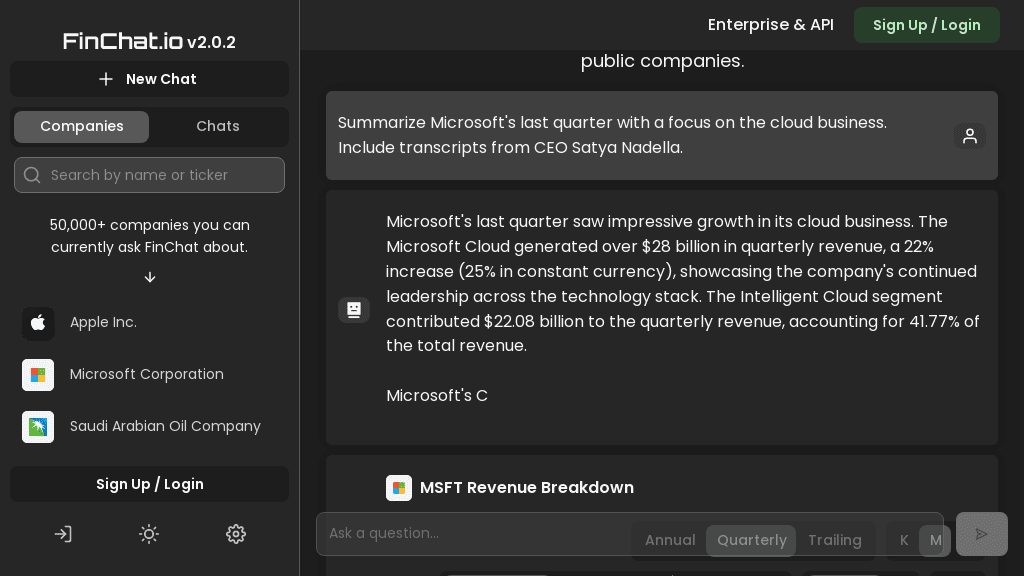1024x576 pixels.
Task: Expand company list with down arrow
Action: (x=150, y=277)
